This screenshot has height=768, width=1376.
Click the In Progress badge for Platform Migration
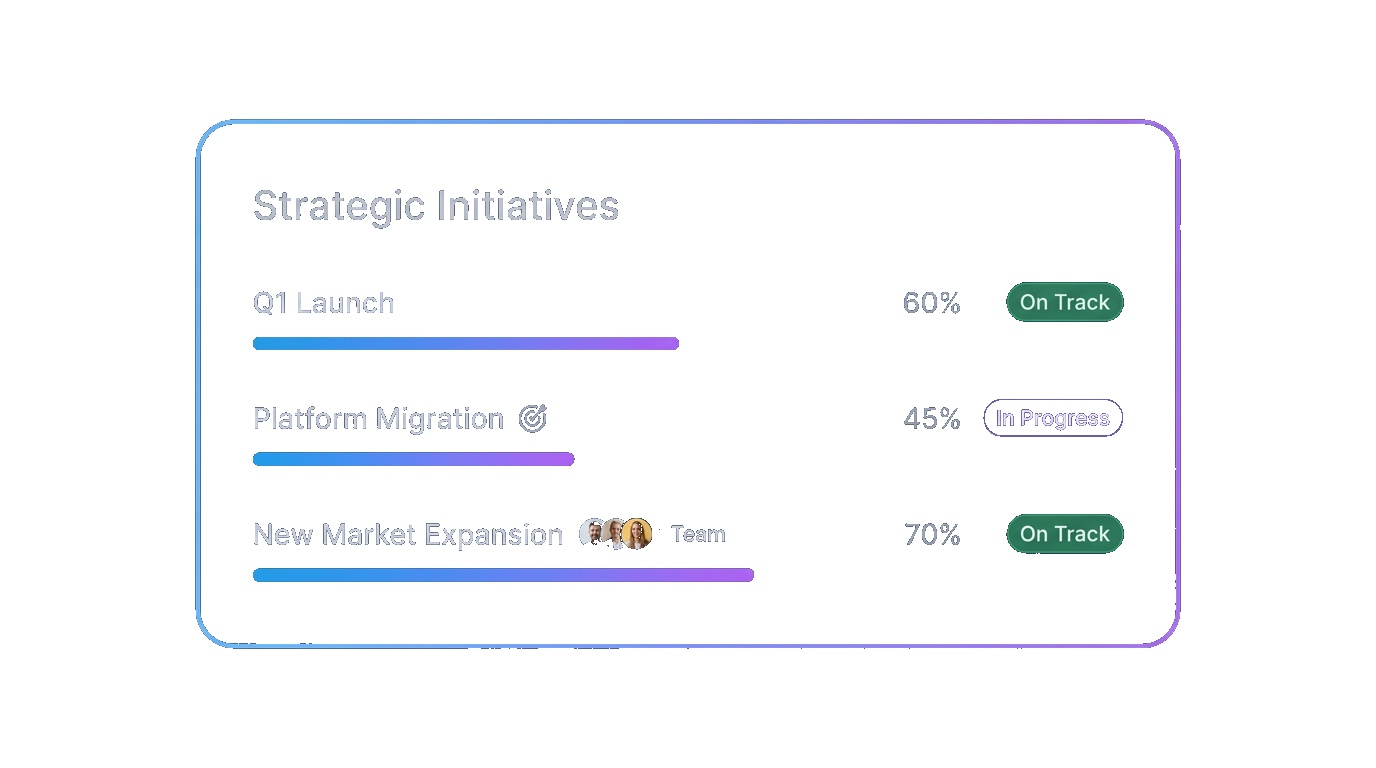1052,418
